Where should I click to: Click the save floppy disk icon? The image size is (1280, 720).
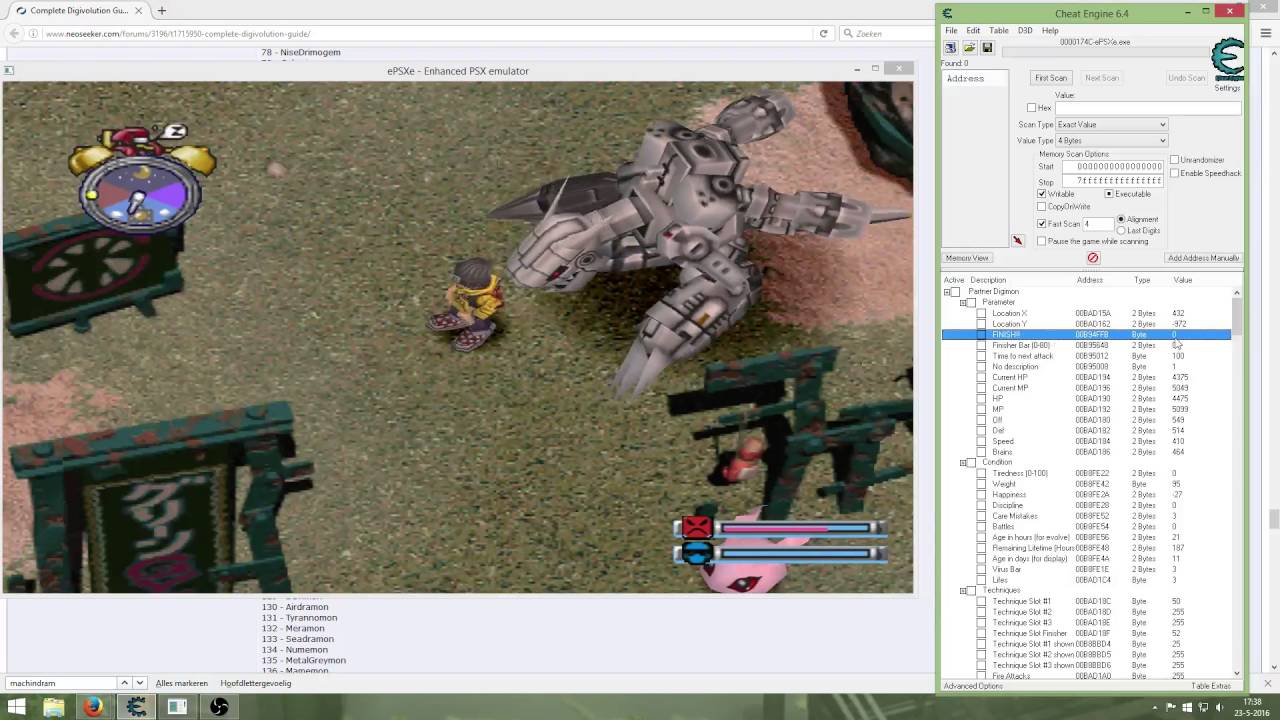[x=987, y=47]
